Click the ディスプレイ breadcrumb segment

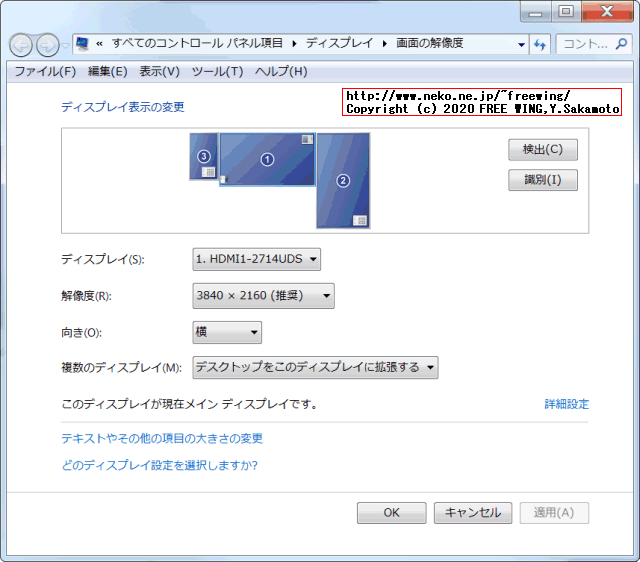coord(339,43)
